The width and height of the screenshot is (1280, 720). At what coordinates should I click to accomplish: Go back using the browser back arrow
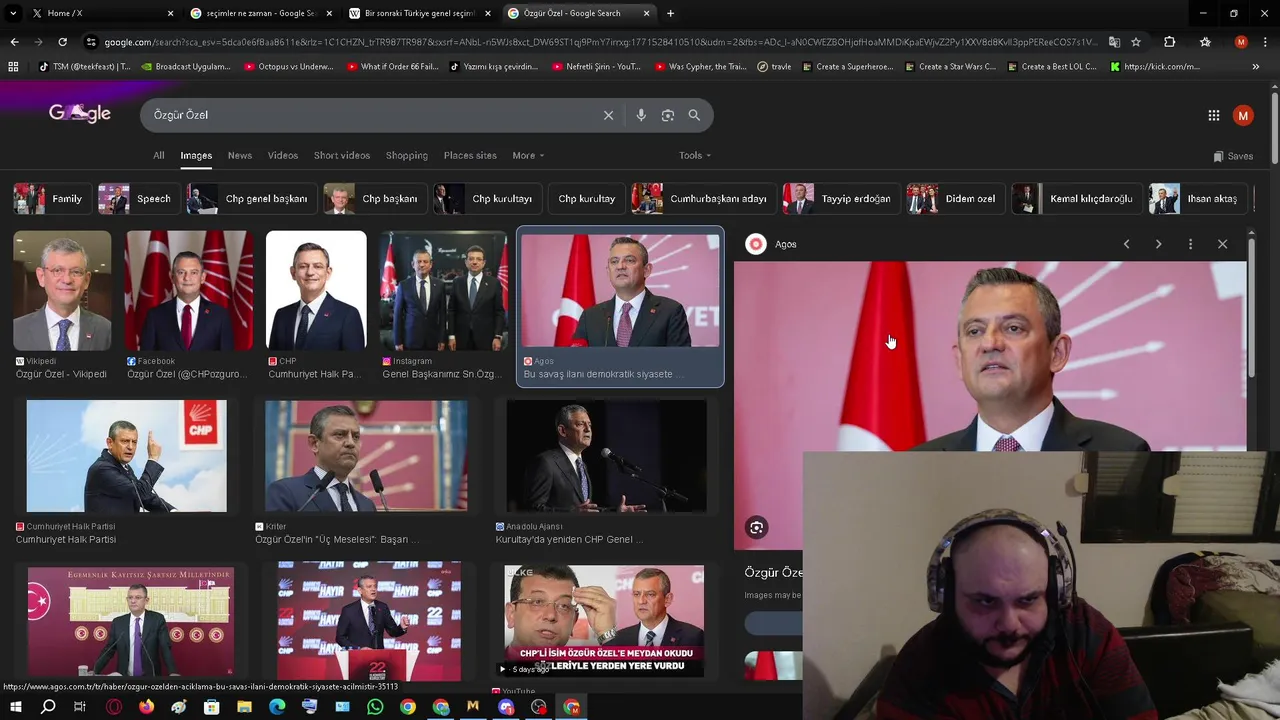(x=14, y=42)
